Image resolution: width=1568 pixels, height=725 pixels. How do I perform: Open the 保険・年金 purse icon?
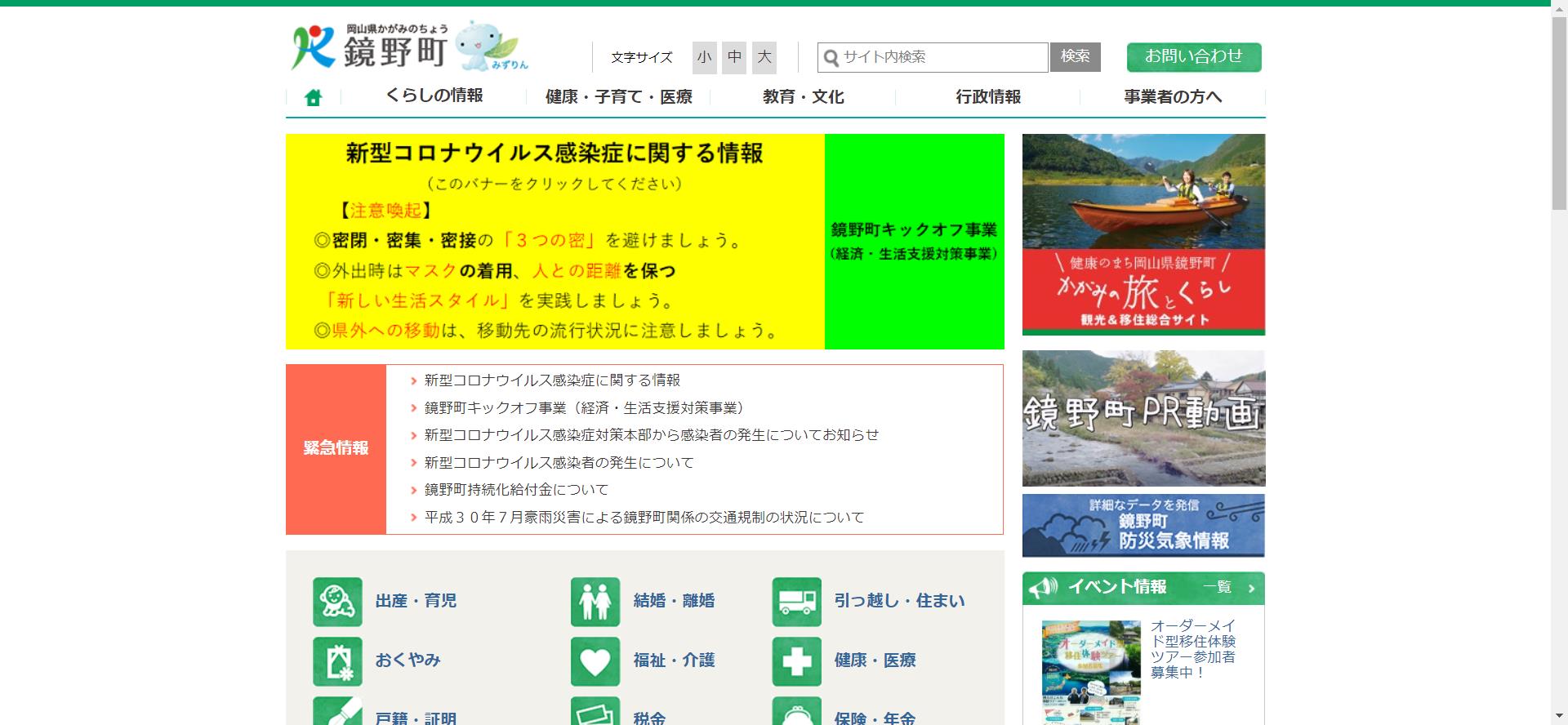797,711
